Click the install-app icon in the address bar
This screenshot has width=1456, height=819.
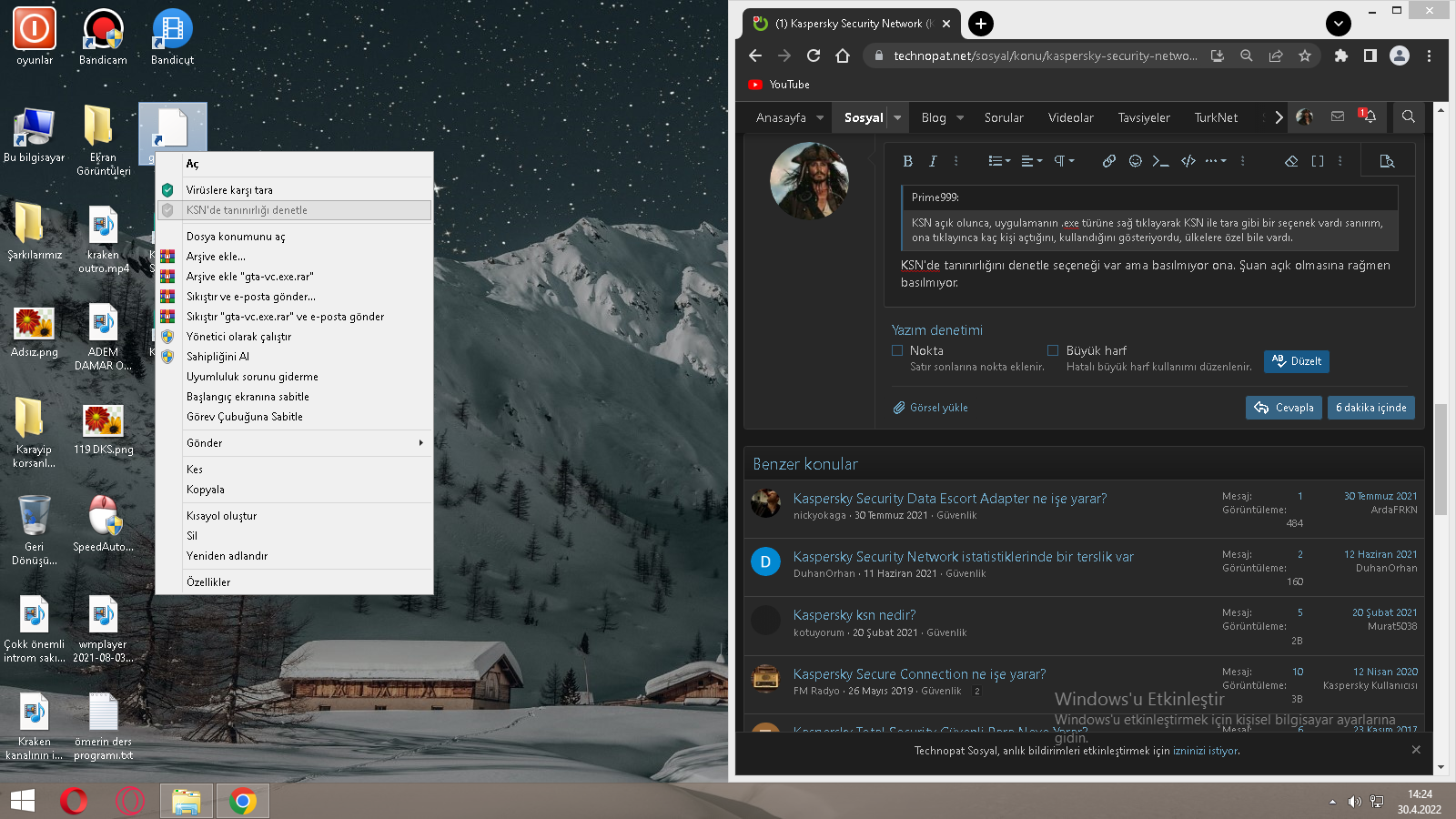(x=1218, y=56)
